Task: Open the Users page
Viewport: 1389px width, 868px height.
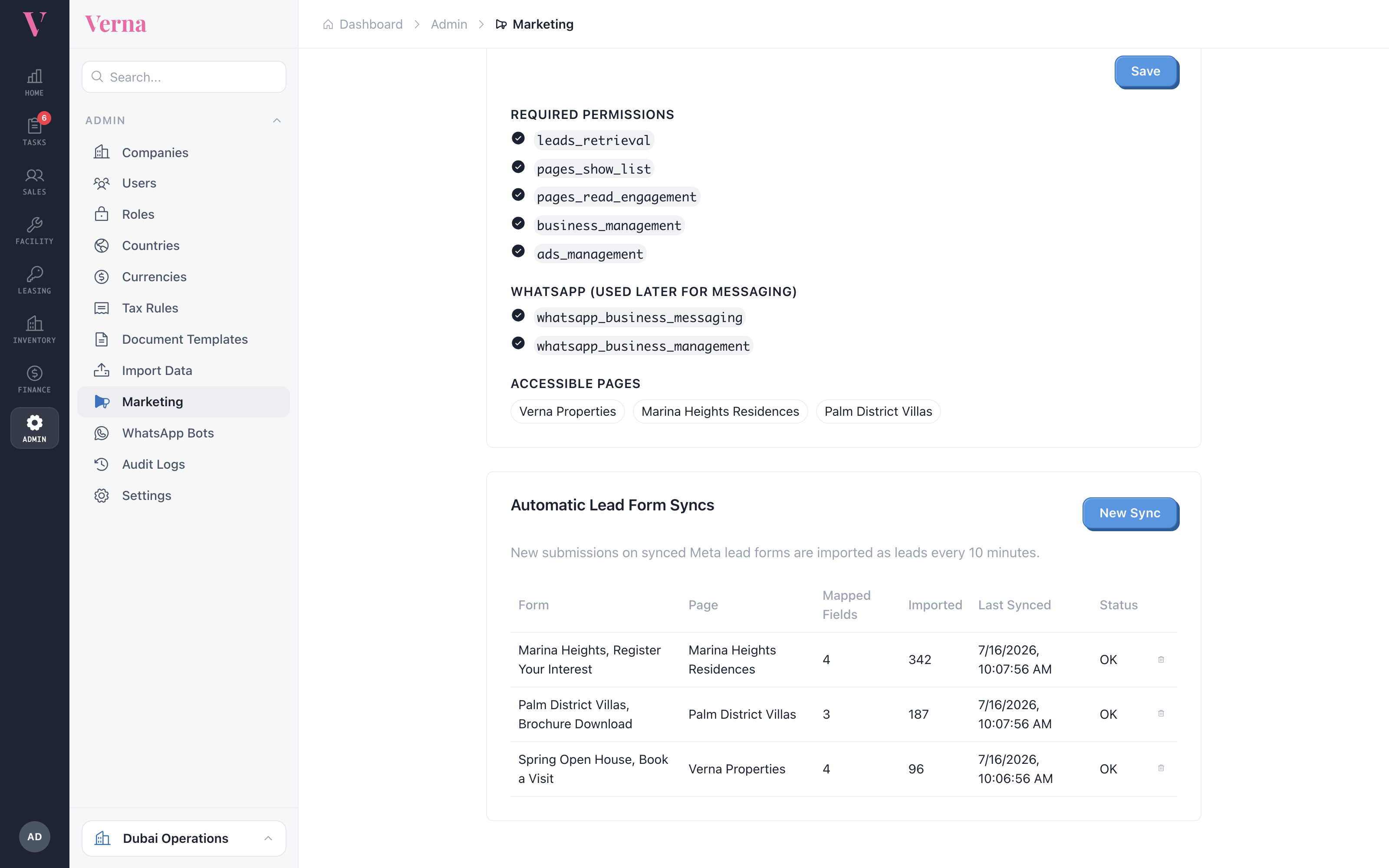Action: (x=184, y=183)
